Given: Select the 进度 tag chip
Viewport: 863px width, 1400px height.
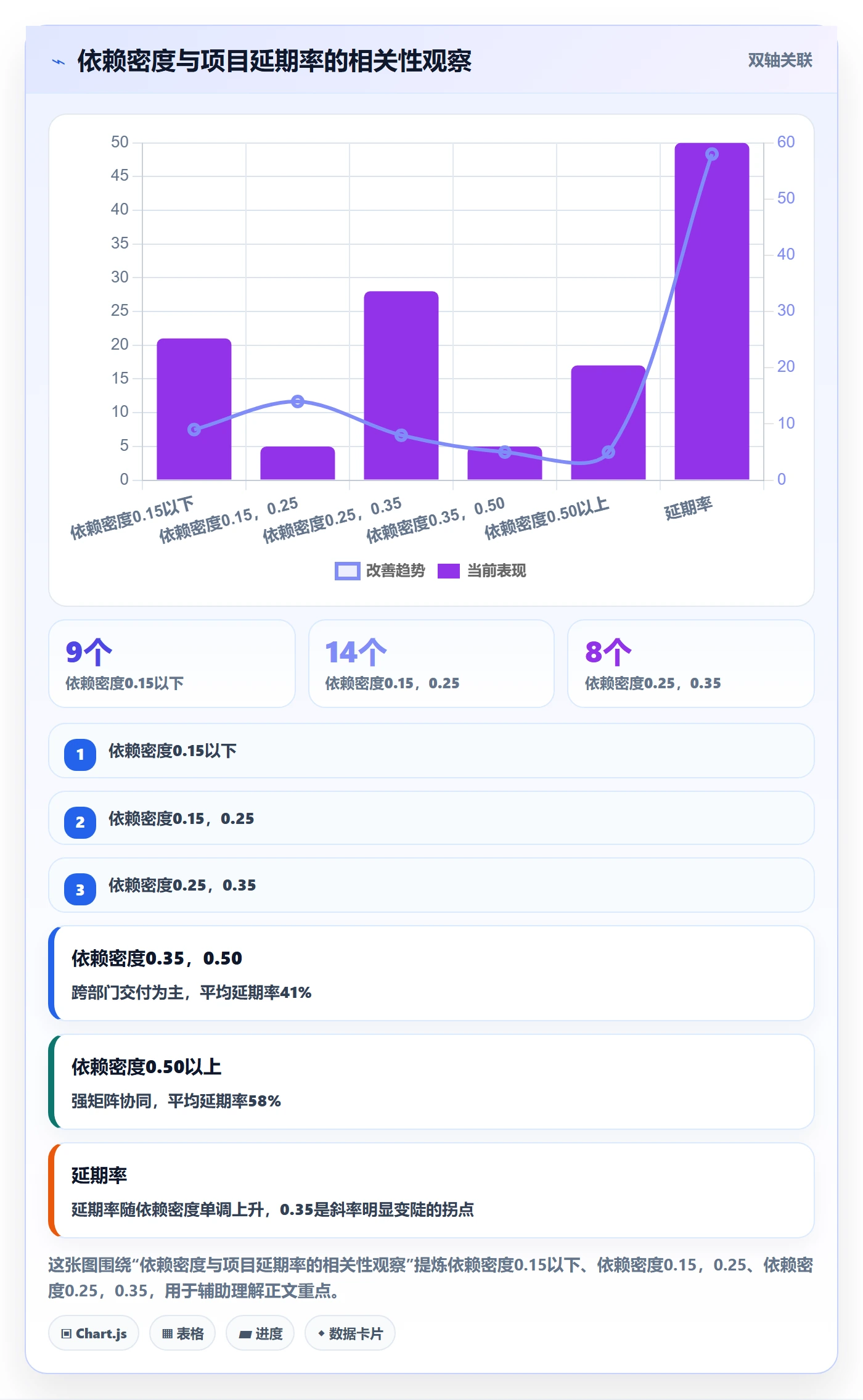Looking at the screenshot, I should coord(260,1333).
